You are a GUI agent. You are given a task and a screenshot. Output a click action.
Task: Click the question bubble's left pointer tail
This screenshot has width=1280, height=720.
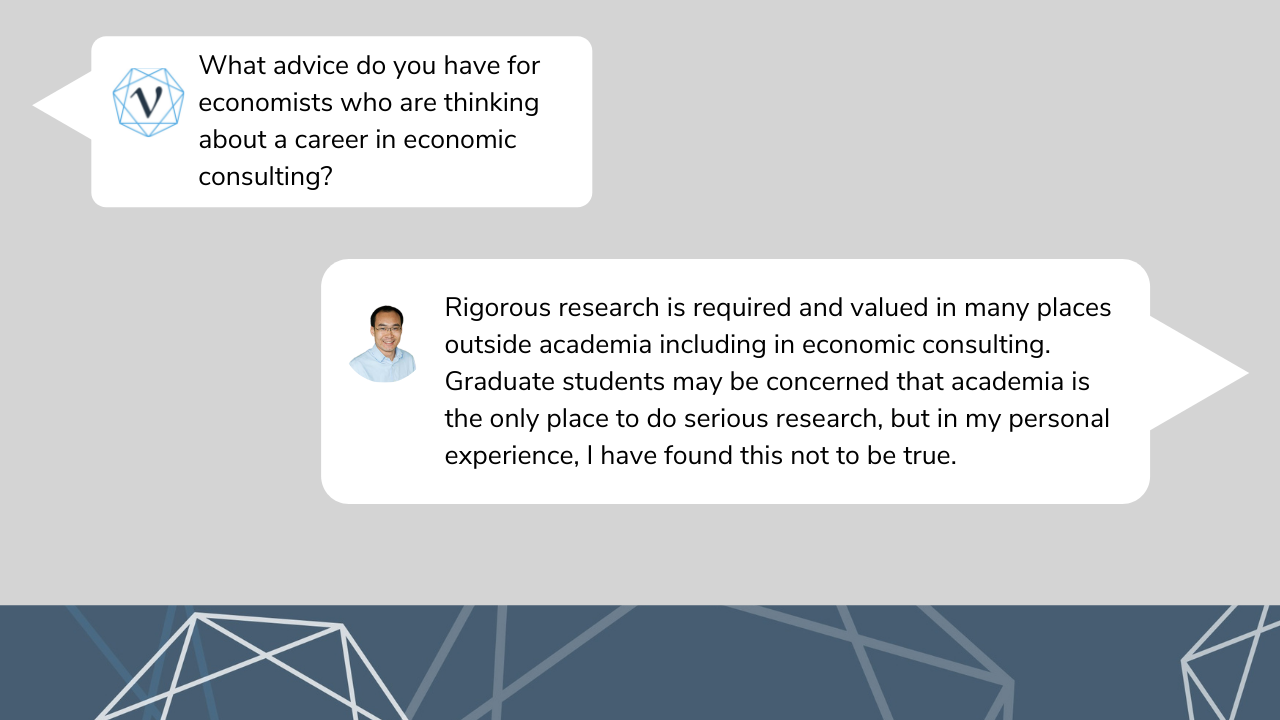62,105
